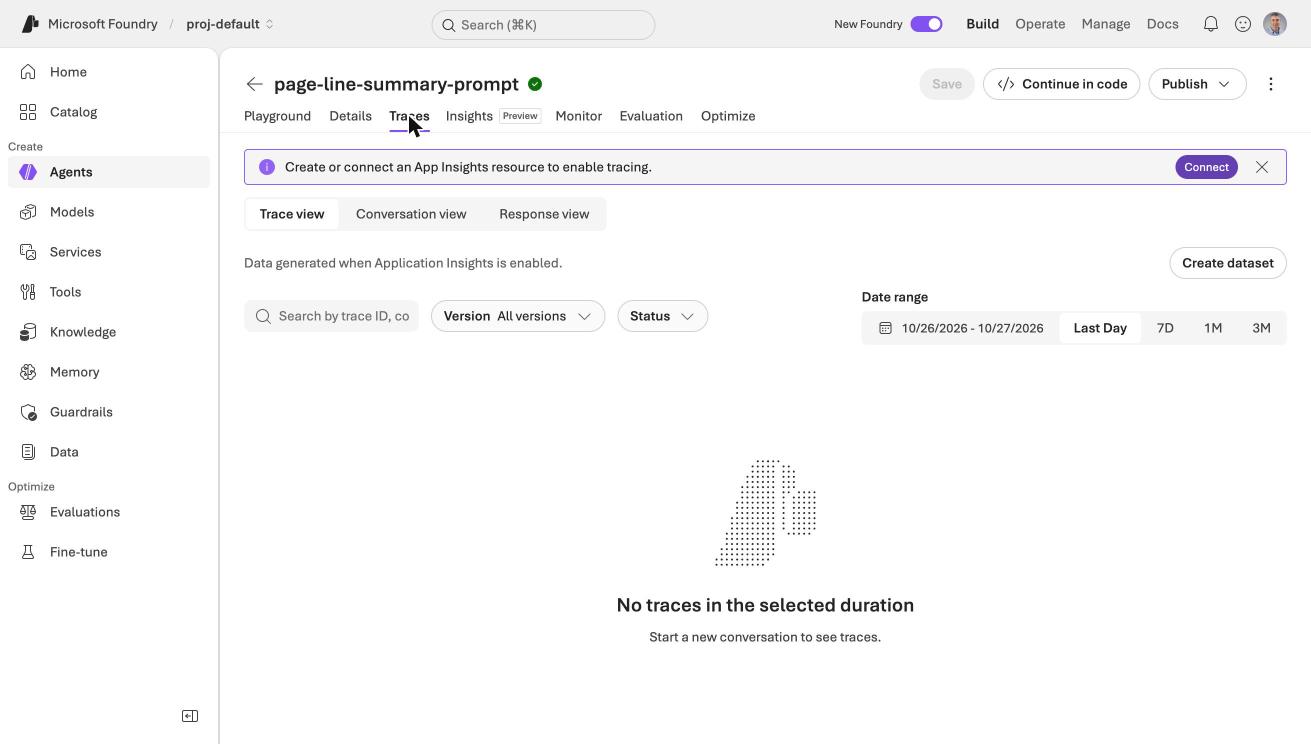Viewport: 1311px width, 744px height.
Task: Expand the proj-default project selector
Action: click(230, 24)
